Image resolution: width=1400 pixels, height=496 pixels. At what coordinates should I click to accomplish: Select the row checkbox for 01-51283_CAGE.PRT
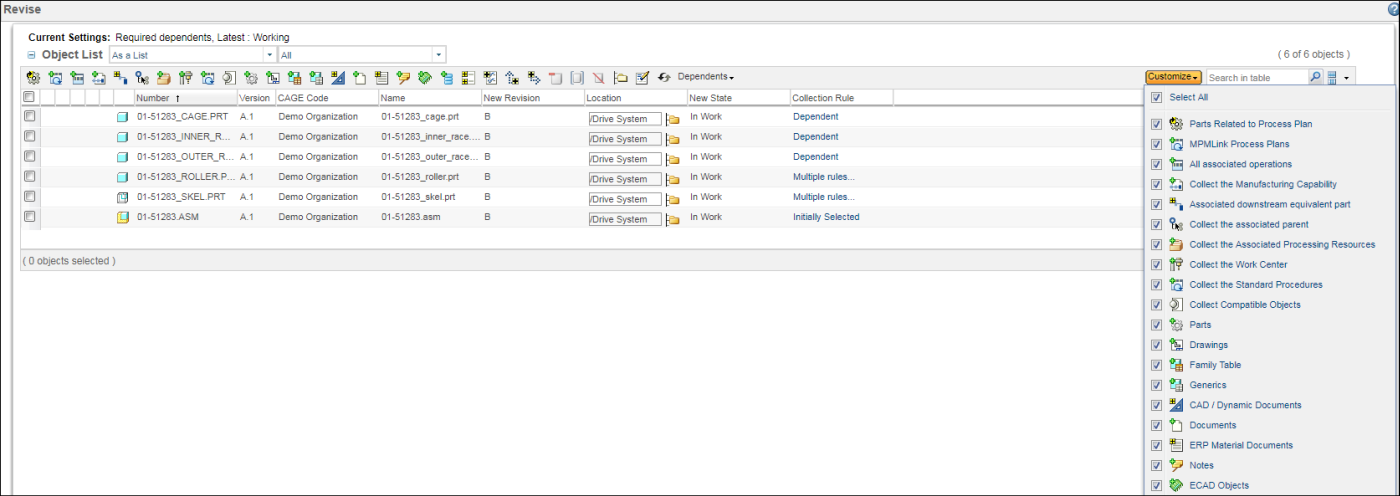(30, 116)
